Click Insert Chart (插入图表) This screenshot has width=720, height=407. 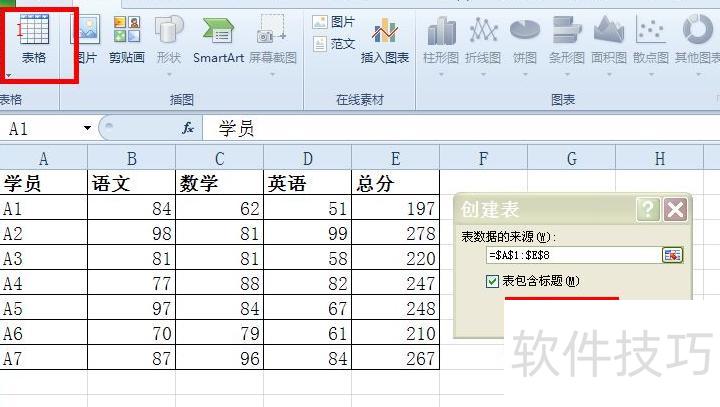[x=385, y=40]
